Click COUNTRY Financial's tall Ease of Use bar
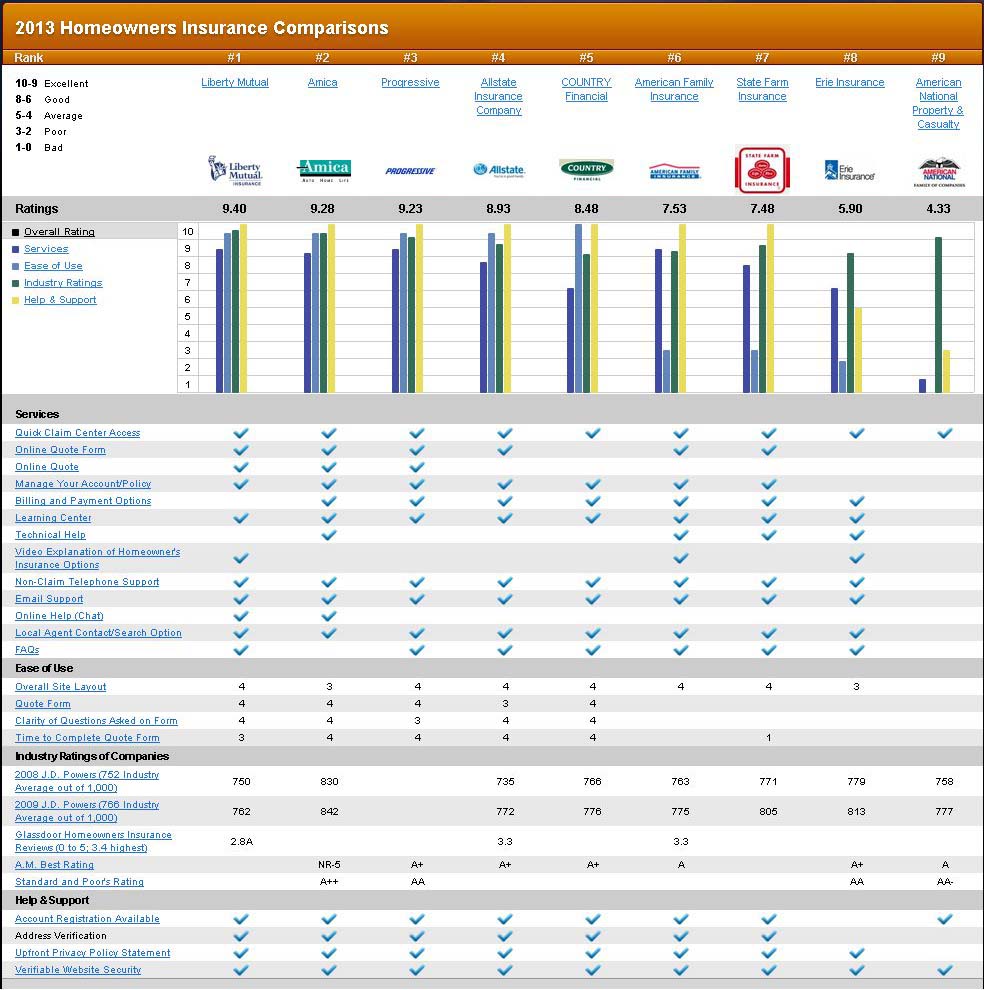Viewport: 984px width, 990px height. point(579,308)
